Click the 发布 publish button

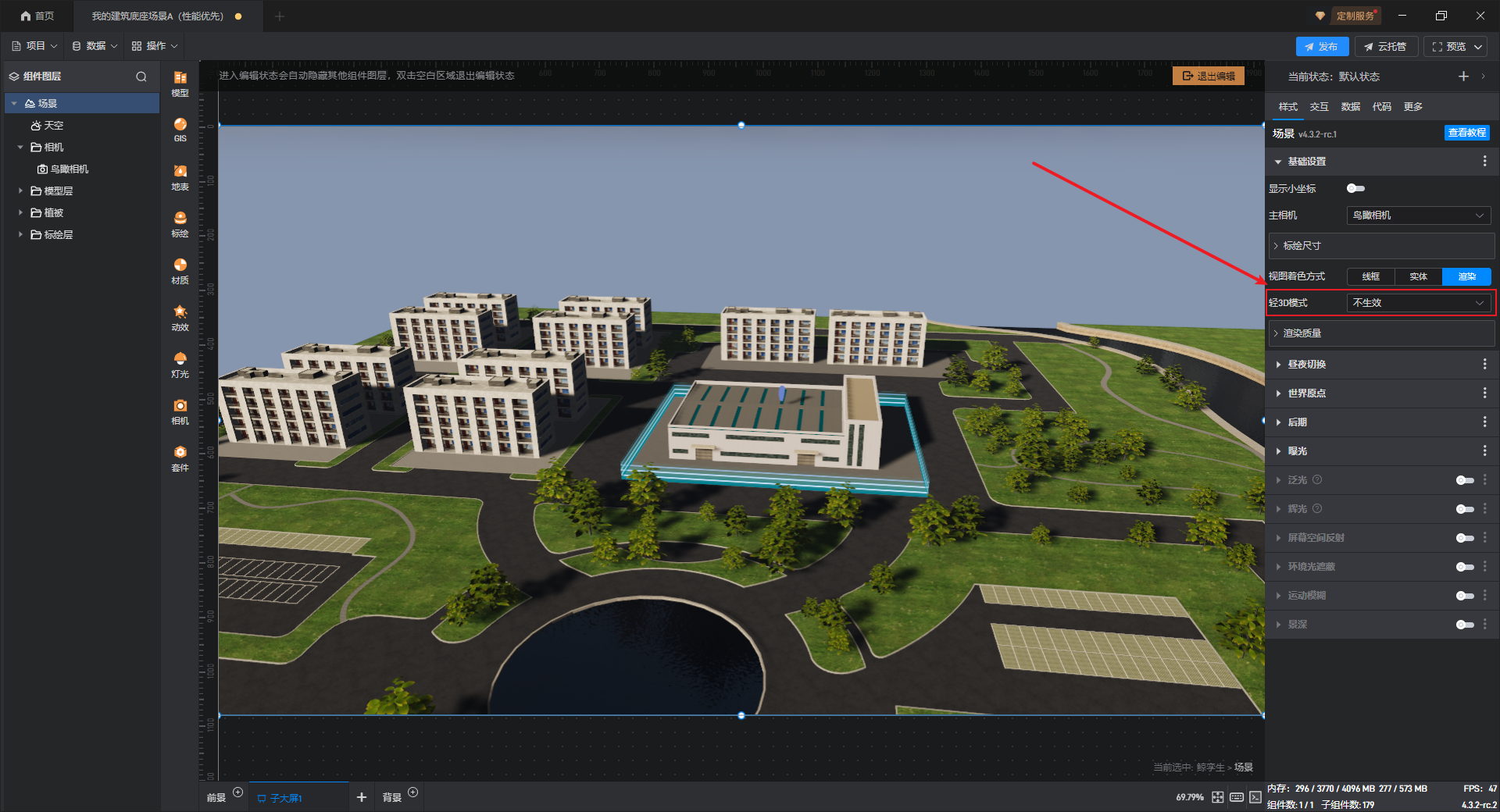click(1321, 47)
